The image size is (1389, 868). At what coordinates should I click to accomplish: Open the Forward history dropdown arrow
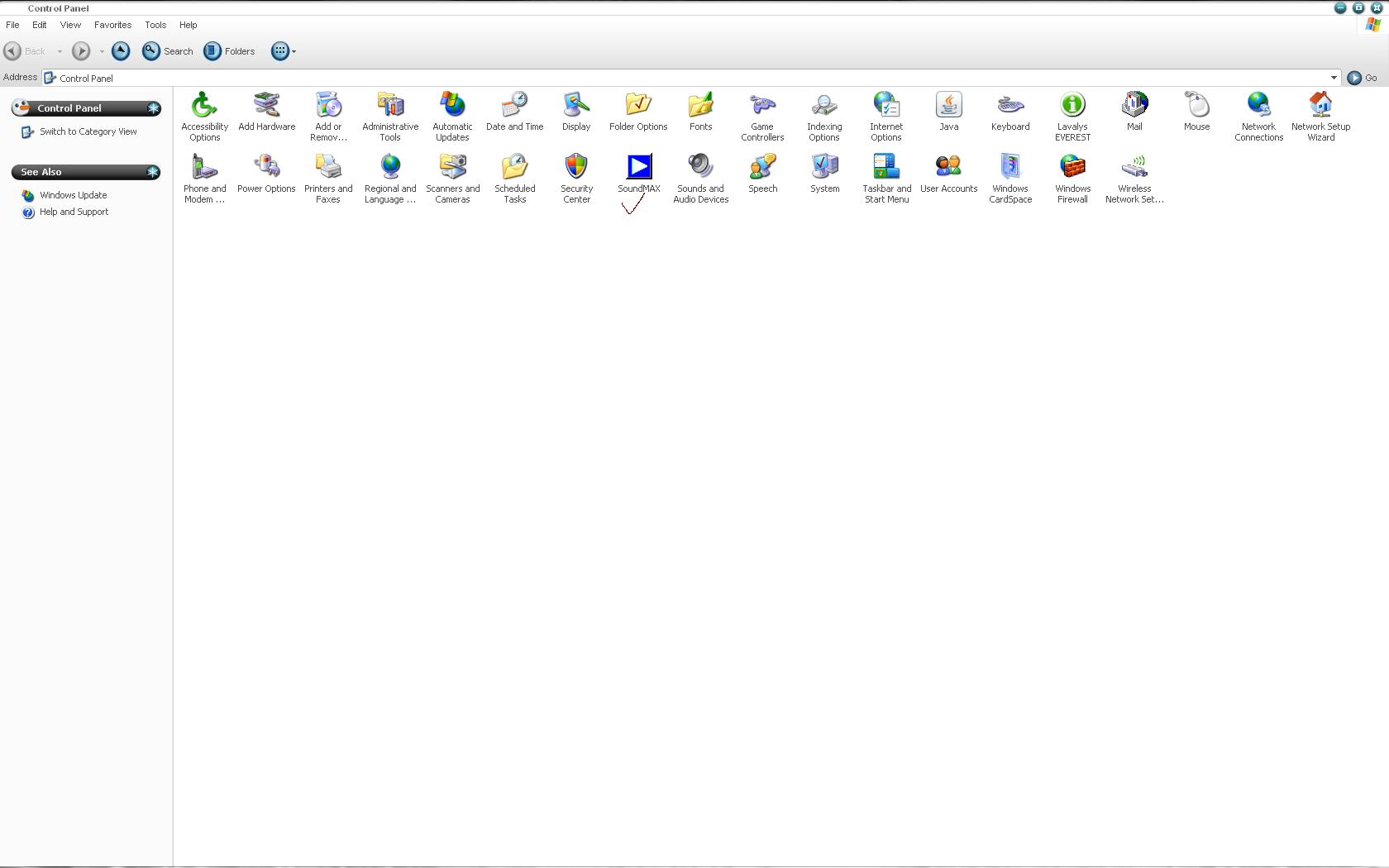coord(102,51)
